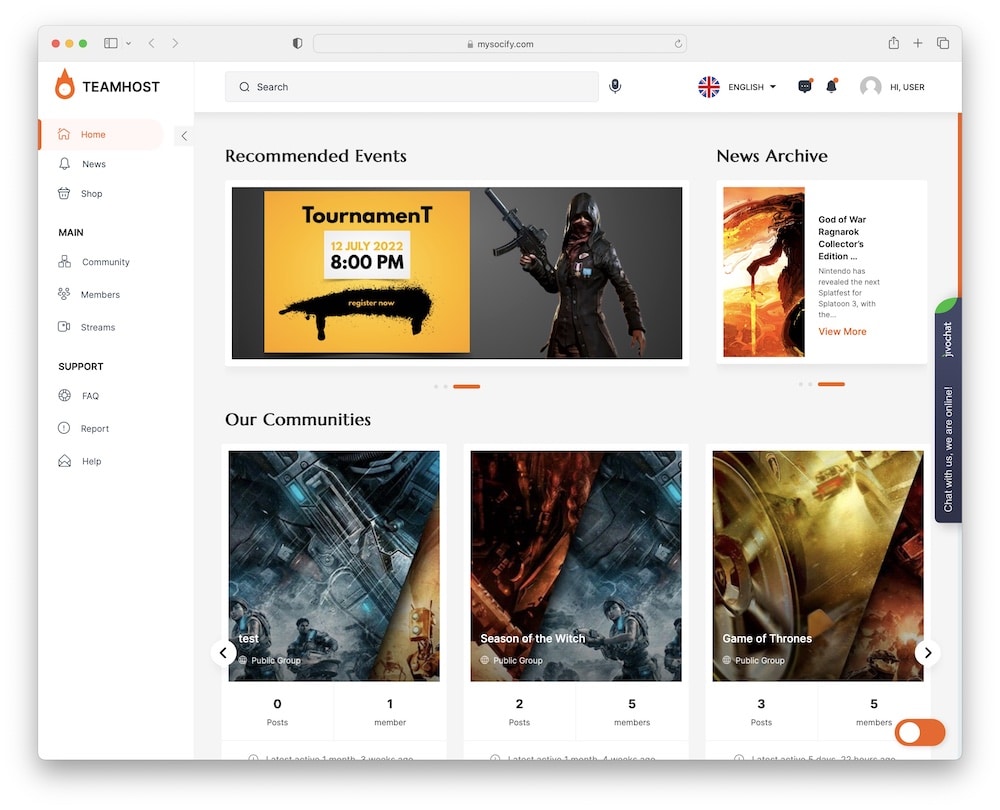1000x810 pixels.
Task: Open a new Safari tab
Action: (918, 43)
